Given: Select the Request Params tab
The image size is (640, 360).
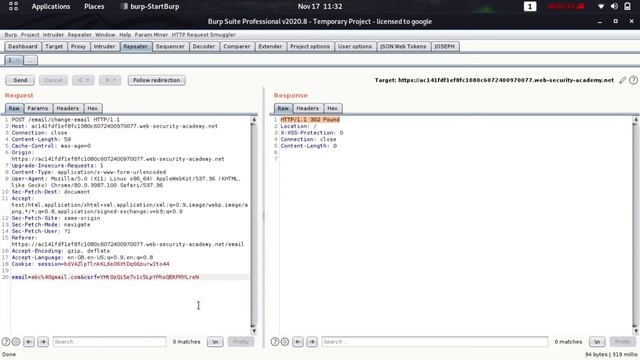Looking at the screenshot, I should point(38,108).
